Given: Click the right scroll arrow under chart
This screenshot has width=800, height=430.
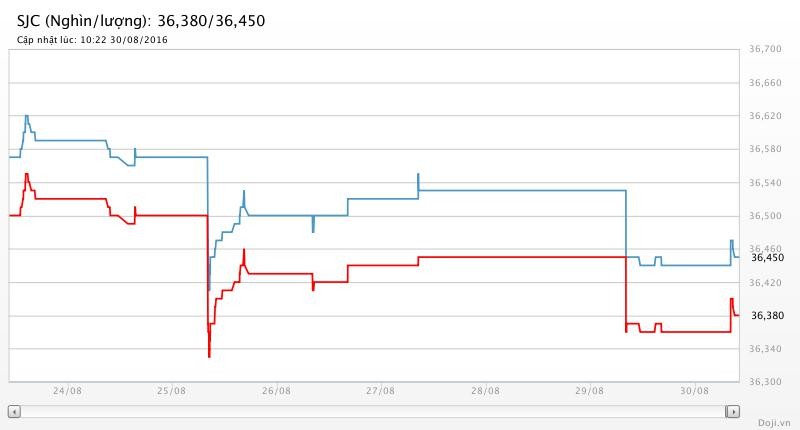Looking at the screenshot, I should (x=733, y=411).
